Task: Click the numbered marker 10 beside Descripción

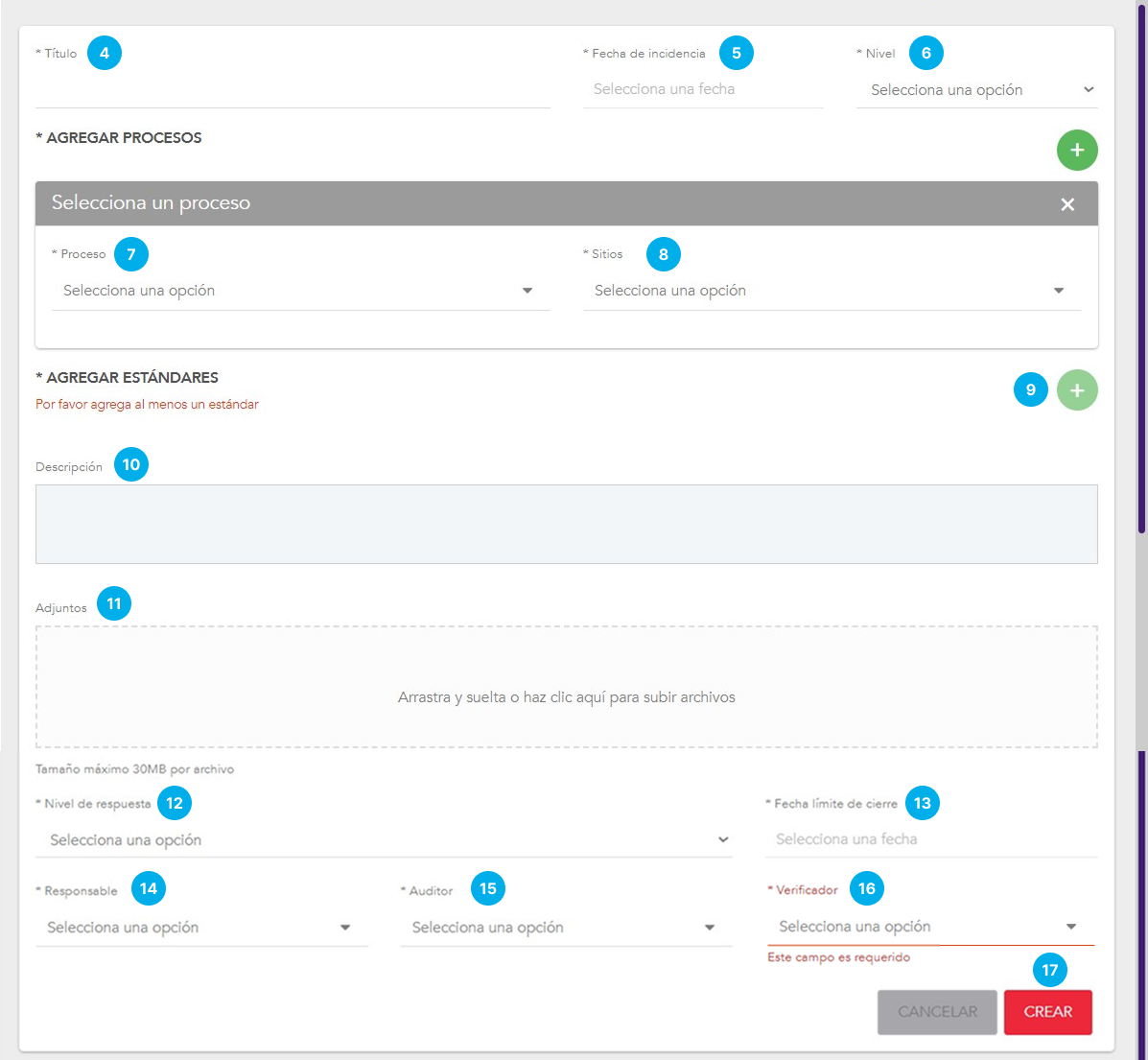Action: tap(131, 464)
